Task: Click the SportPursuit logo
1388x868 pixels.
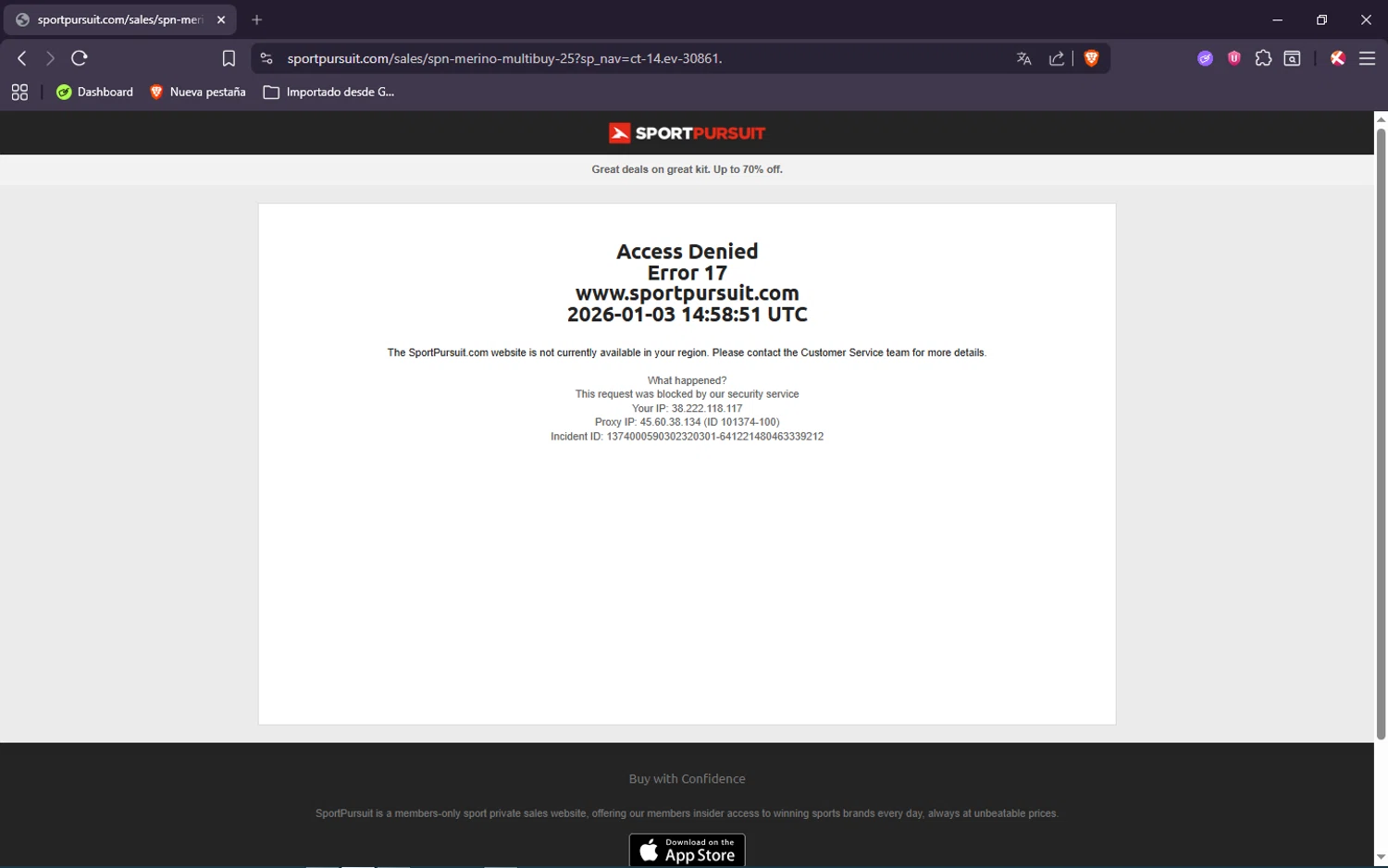Action: [x=687, y=132]
